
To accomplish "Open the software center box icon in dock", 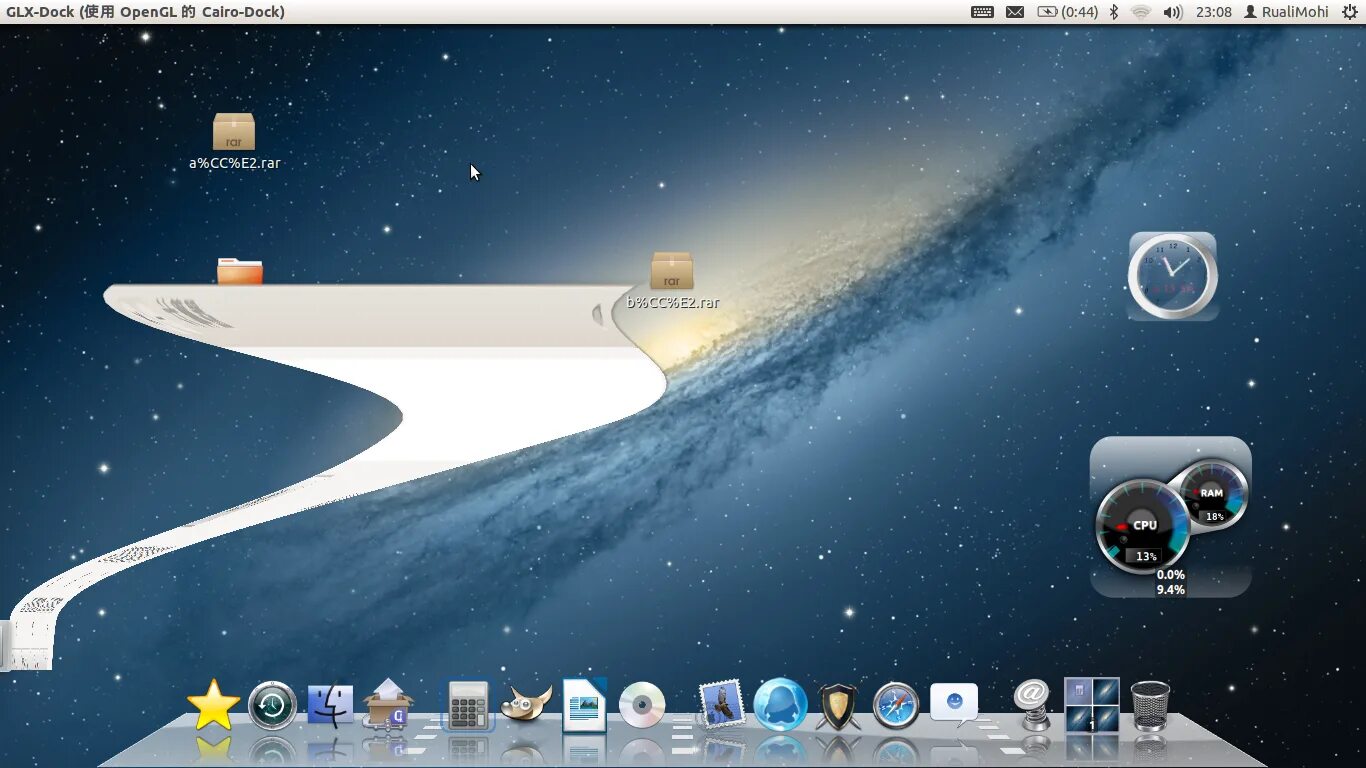I will click(388, 705).
